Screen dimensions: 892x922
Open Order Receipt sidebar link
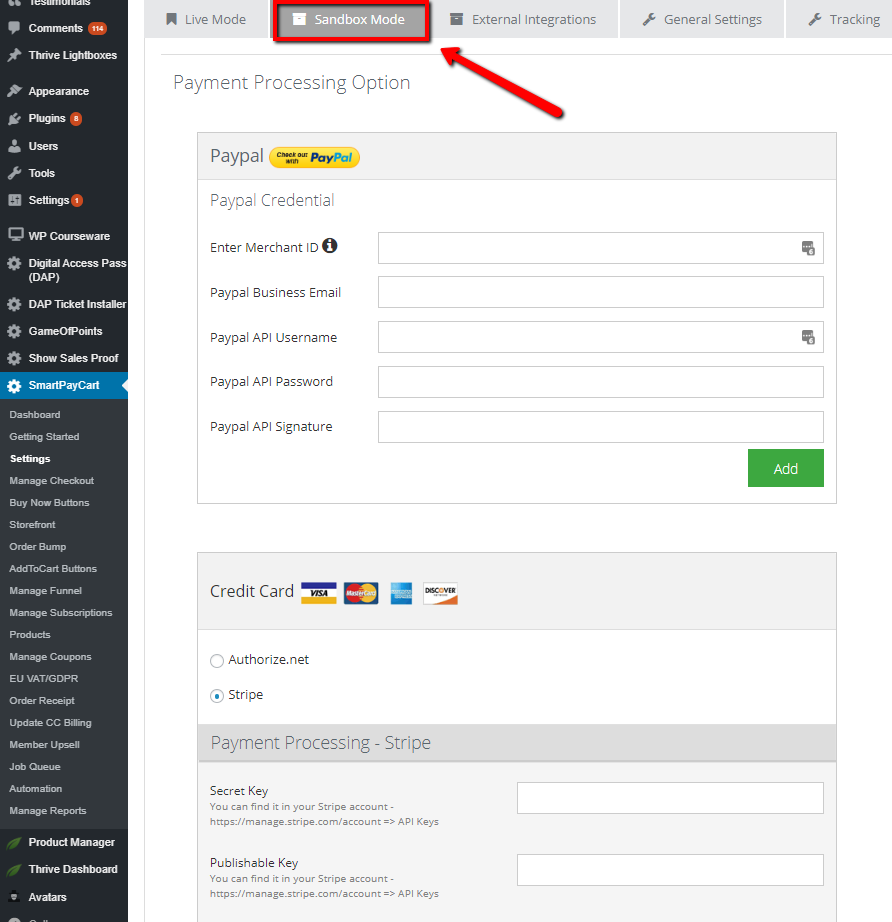[42, 701]
